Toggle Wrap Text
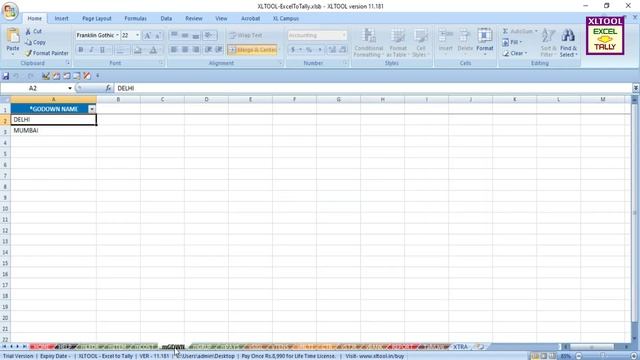 (245, 36)
